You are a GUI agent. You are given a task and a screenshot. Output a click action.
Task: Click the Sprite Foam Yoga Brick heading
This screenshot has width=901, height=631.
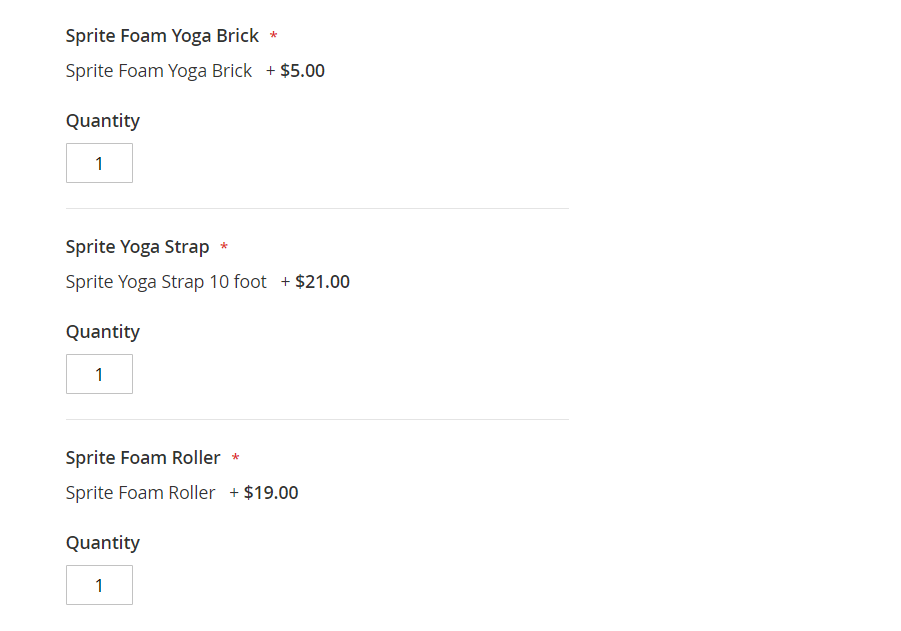click(x=162, y=36)
